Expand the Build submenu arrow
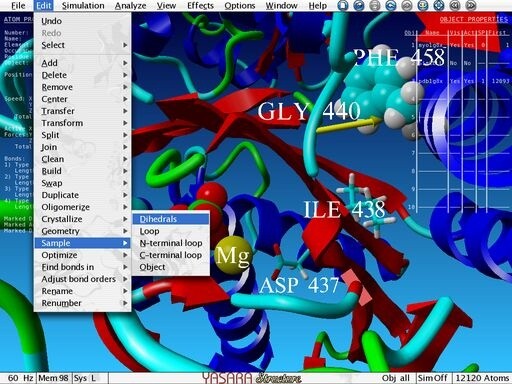Viewport: 512px width, 384px height. click(125, 171)
